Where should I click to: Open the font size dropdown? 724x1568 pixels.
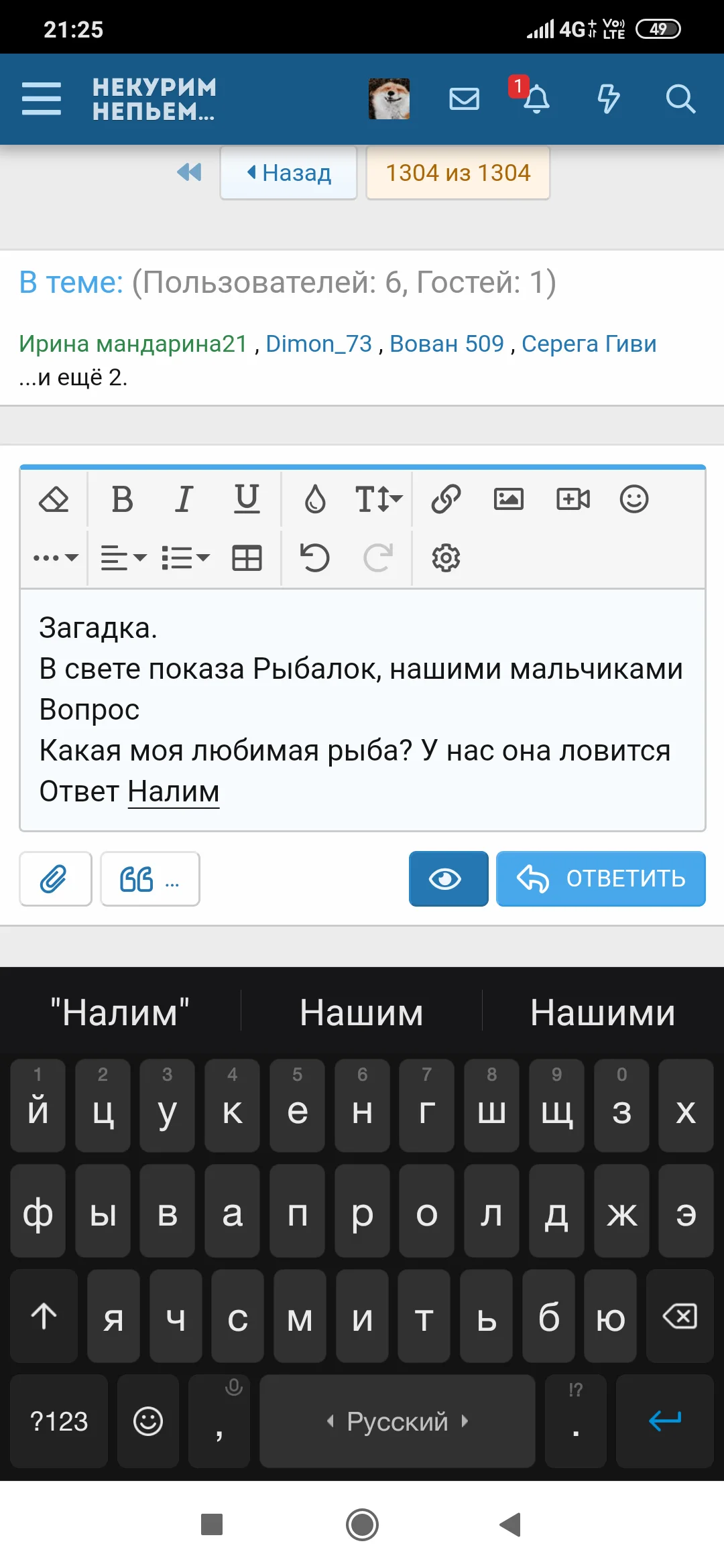379,499
